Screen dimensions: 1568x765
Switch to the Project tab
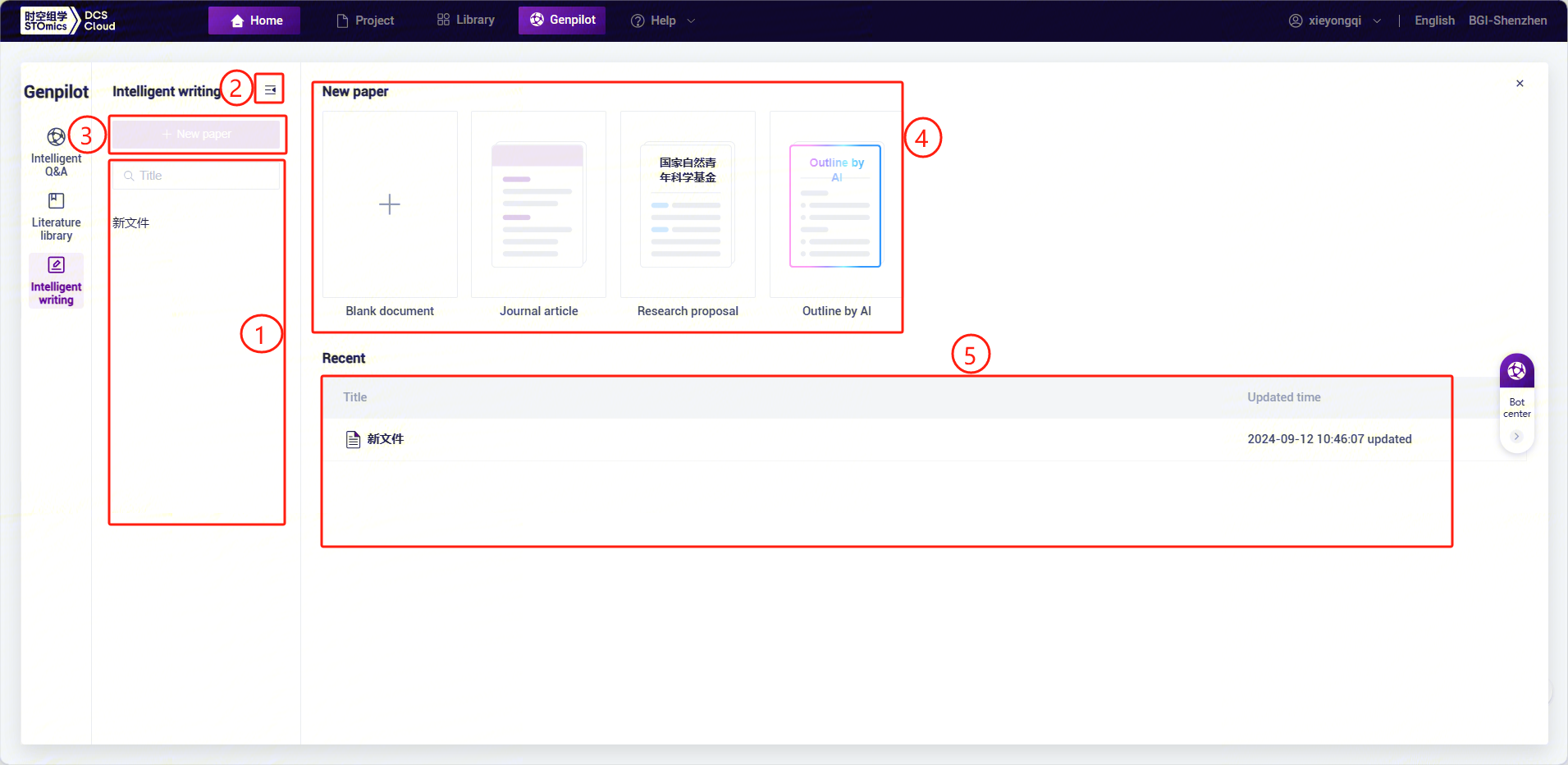pos(365,21)
